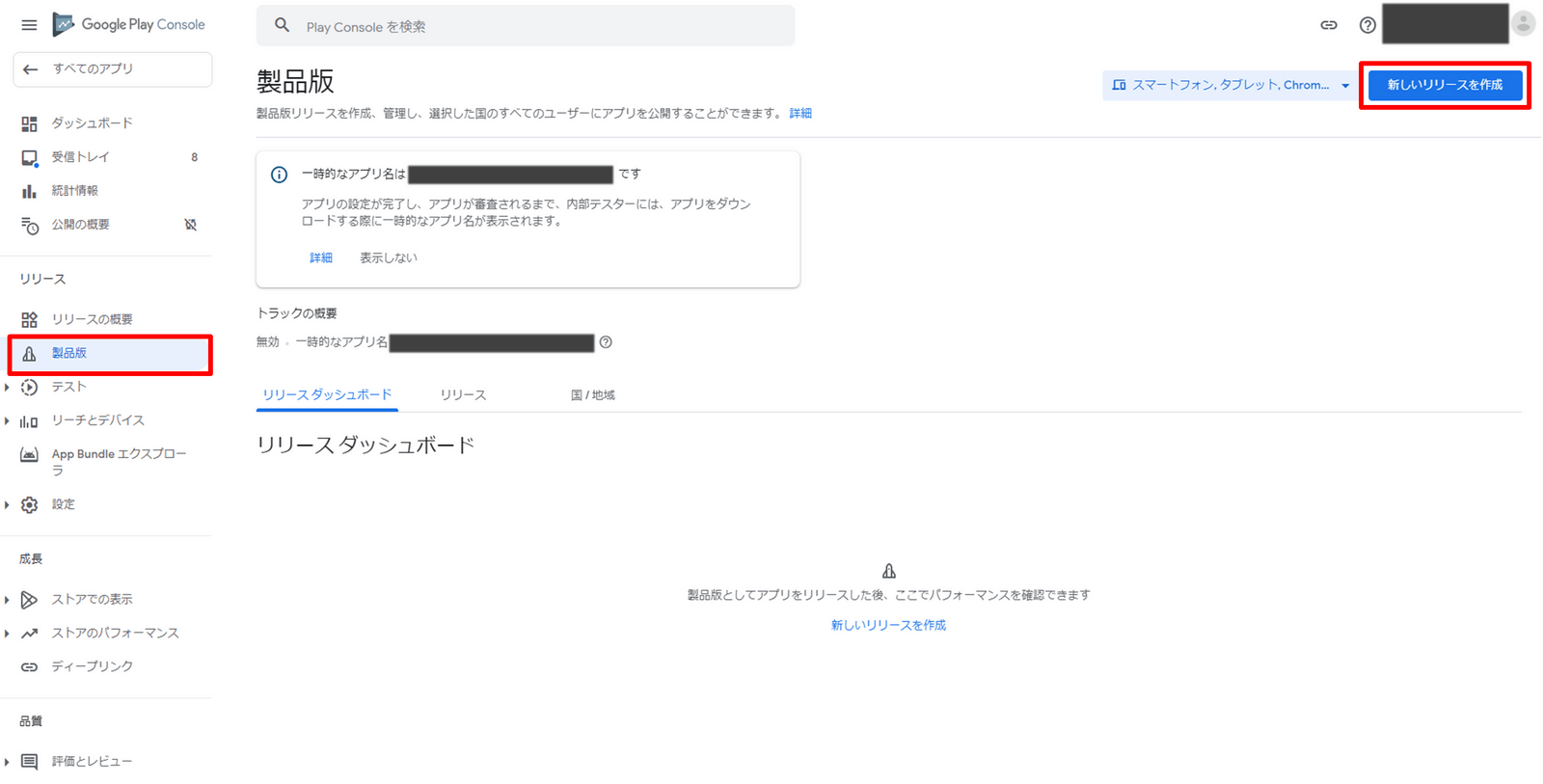The width and height of the screenshot is (1543, 784).
Task: Click the ストアのパフォーマンス trend icon
Action: click(x=30, y=634)
